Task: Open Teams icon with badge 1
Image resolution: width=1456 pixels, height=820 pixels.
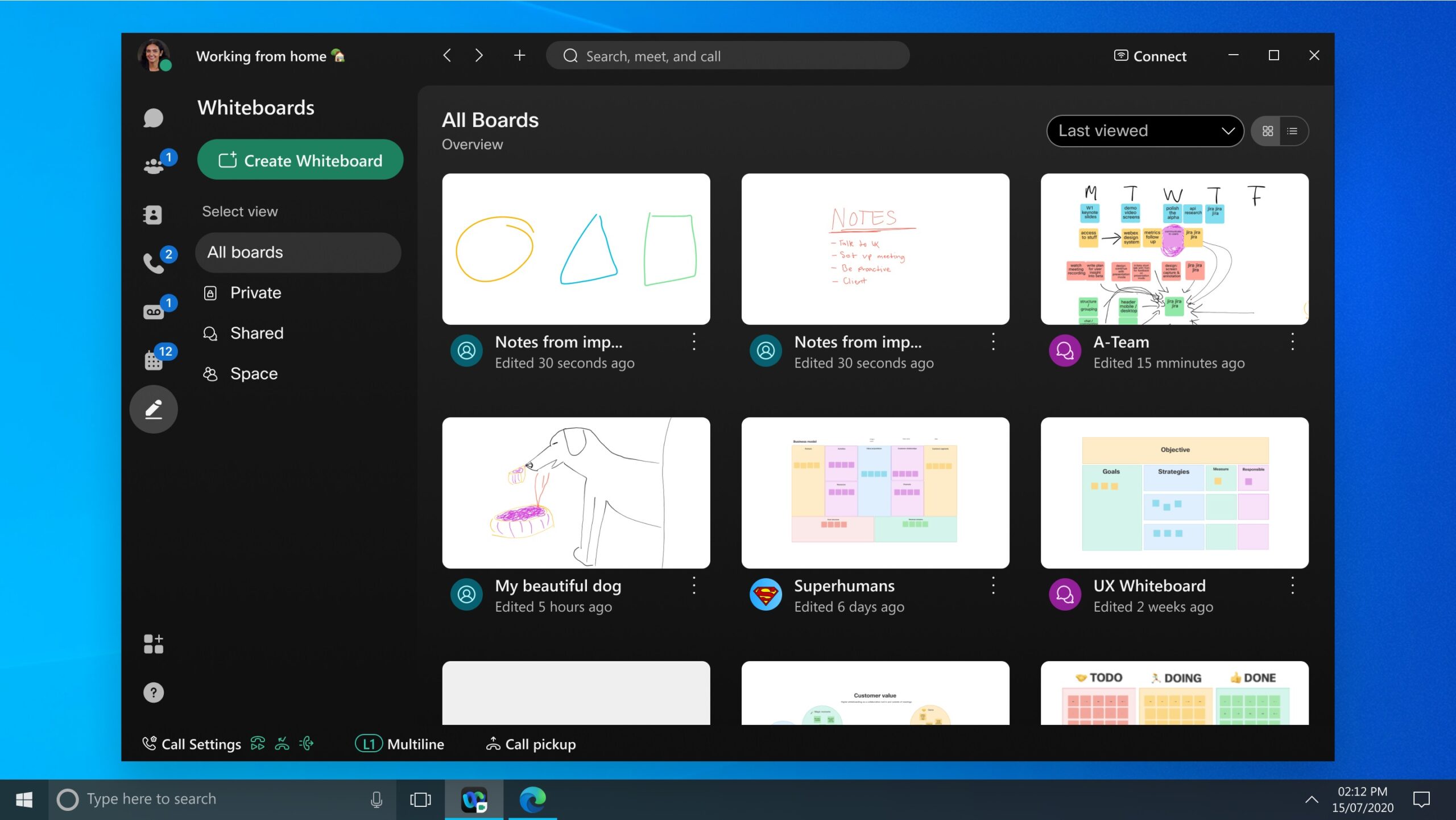Action: click(x=154, y=166)
